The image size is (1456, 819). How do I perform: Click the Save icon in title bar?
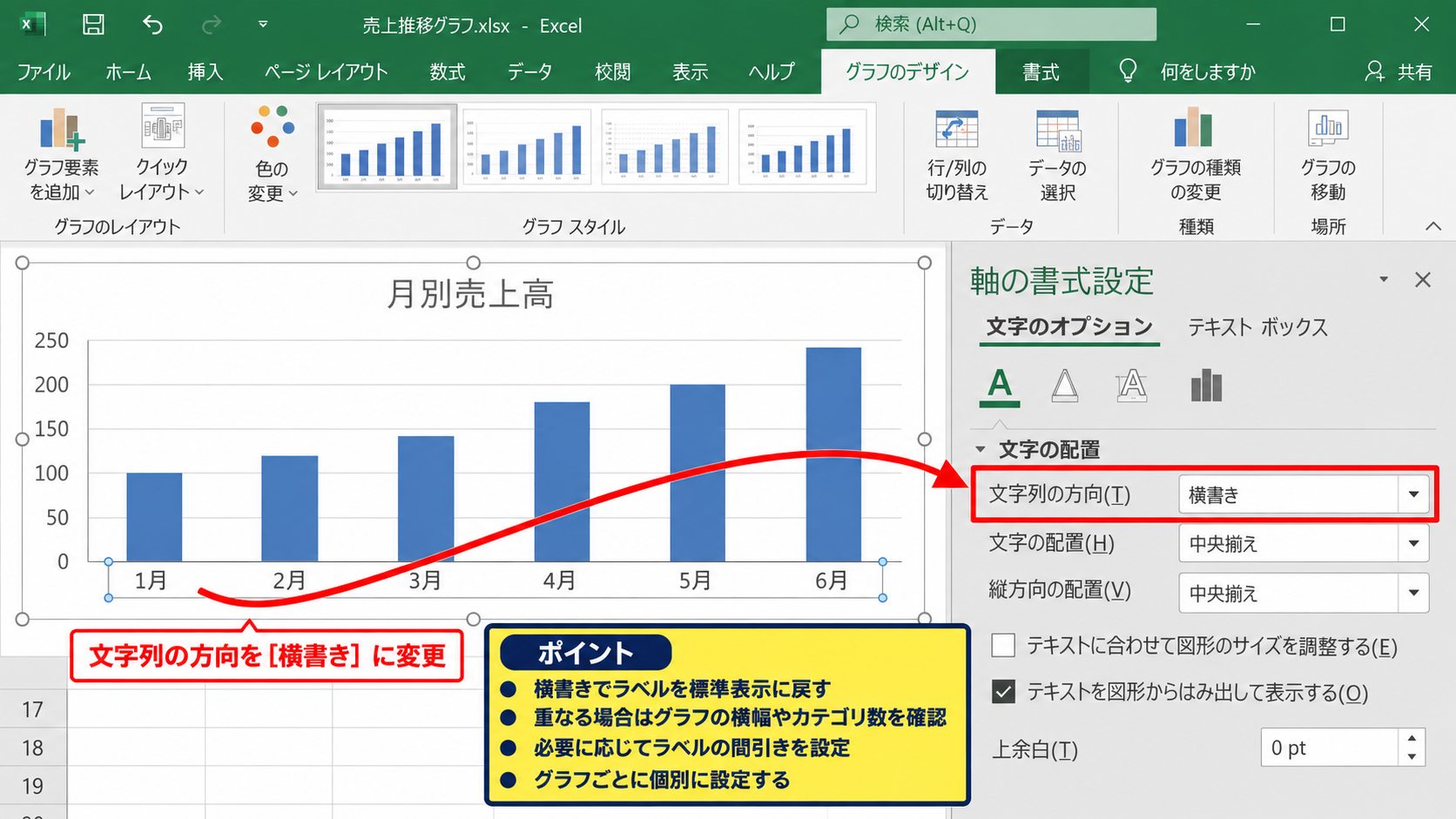point(93,24)
